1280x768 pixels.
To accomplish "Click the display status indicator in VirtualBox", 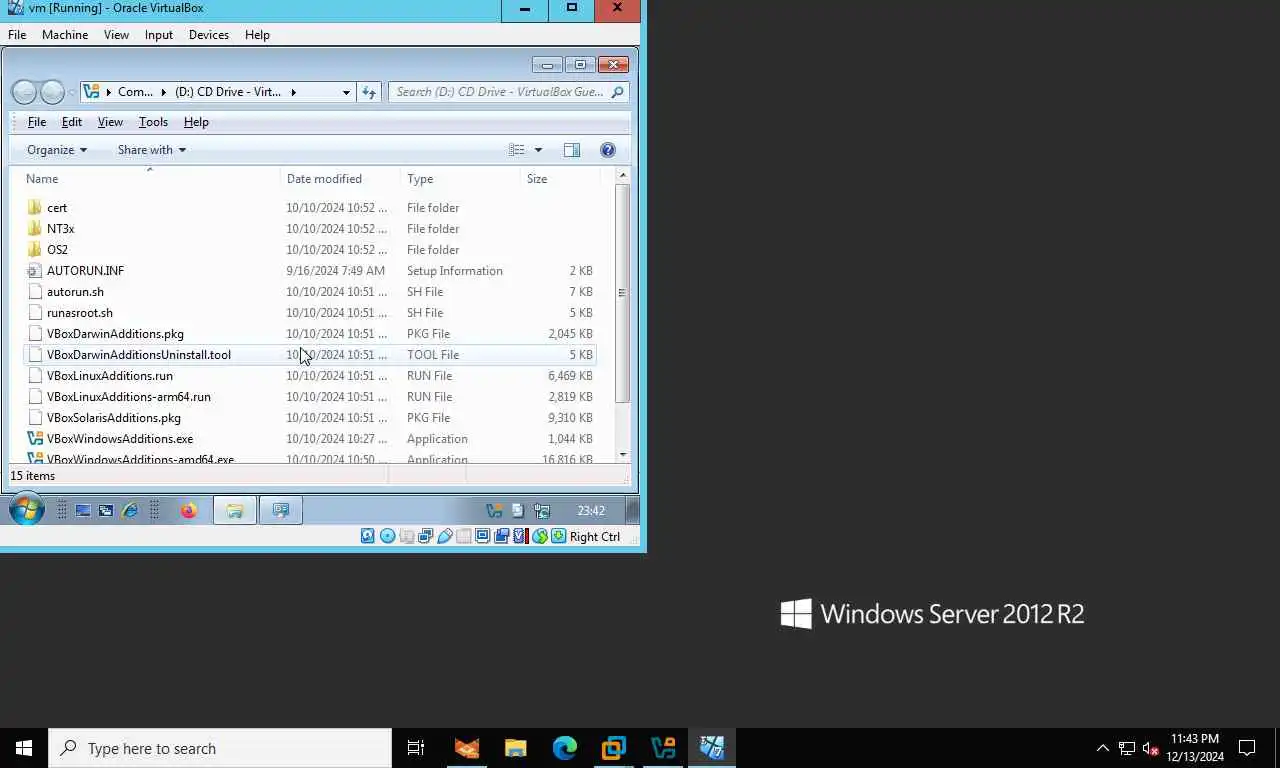I will point(482,537).
